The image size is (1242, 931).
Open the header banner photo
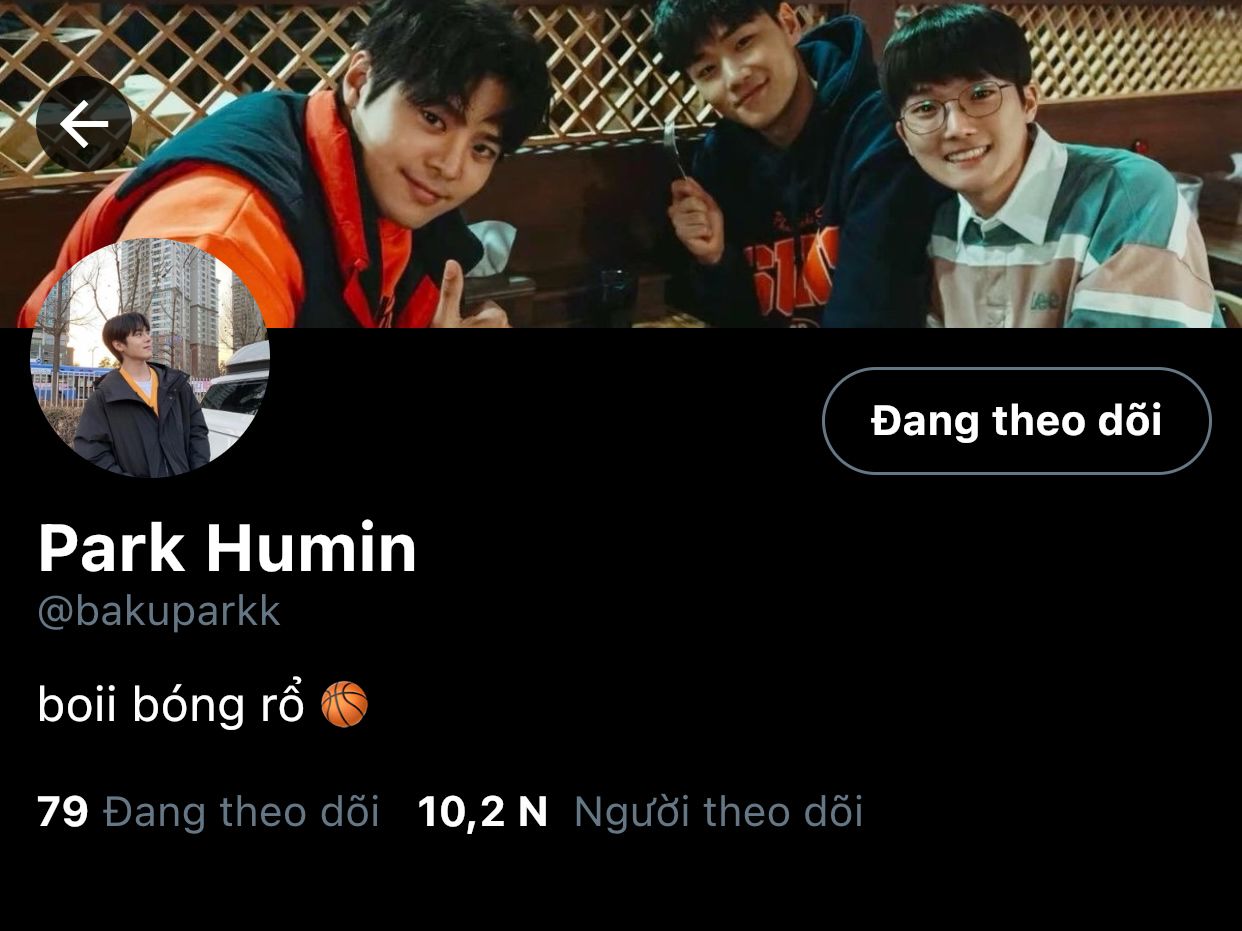tap(621, 163)
